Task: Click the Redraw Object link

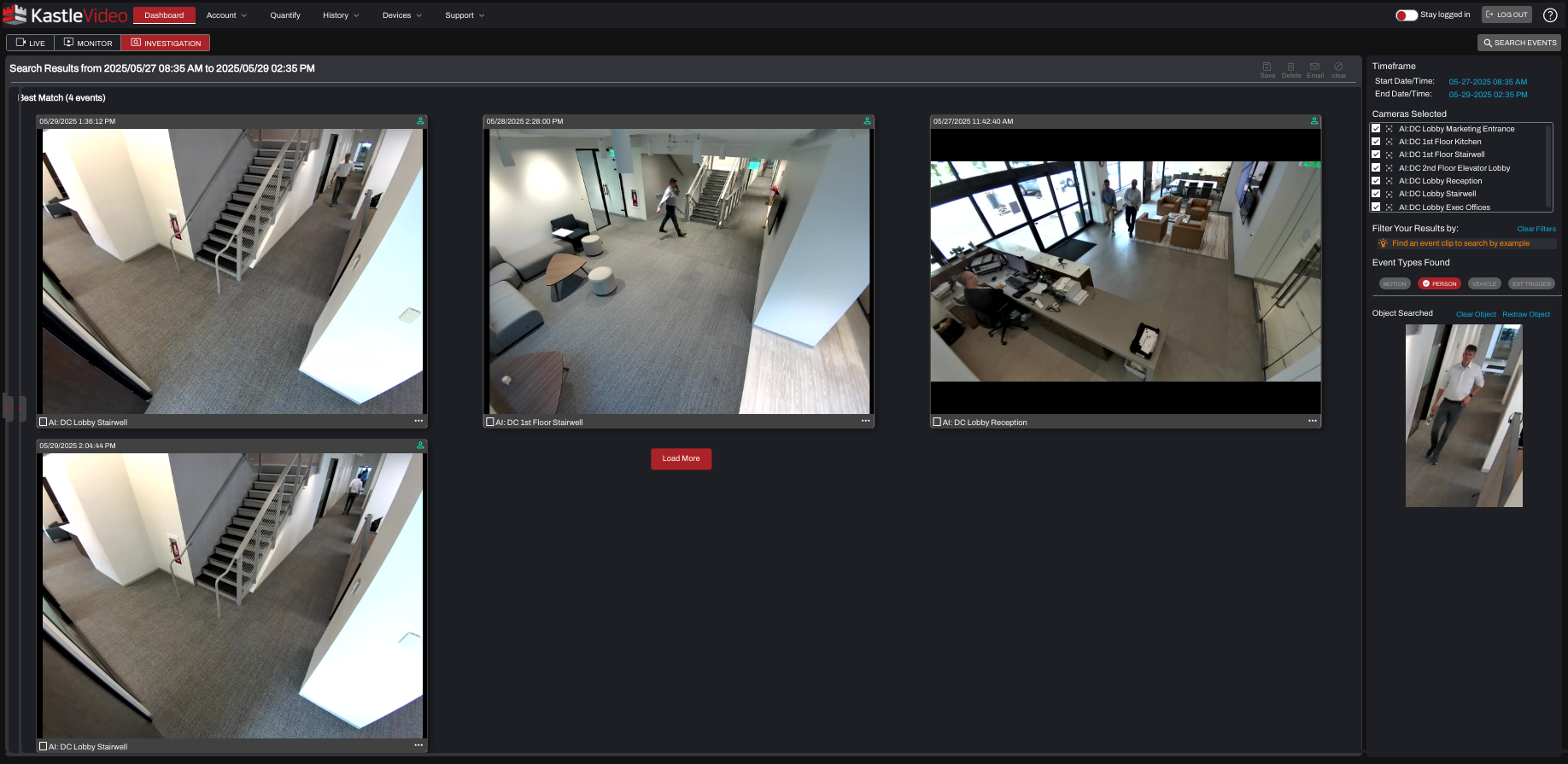Action: point(1526,314)
